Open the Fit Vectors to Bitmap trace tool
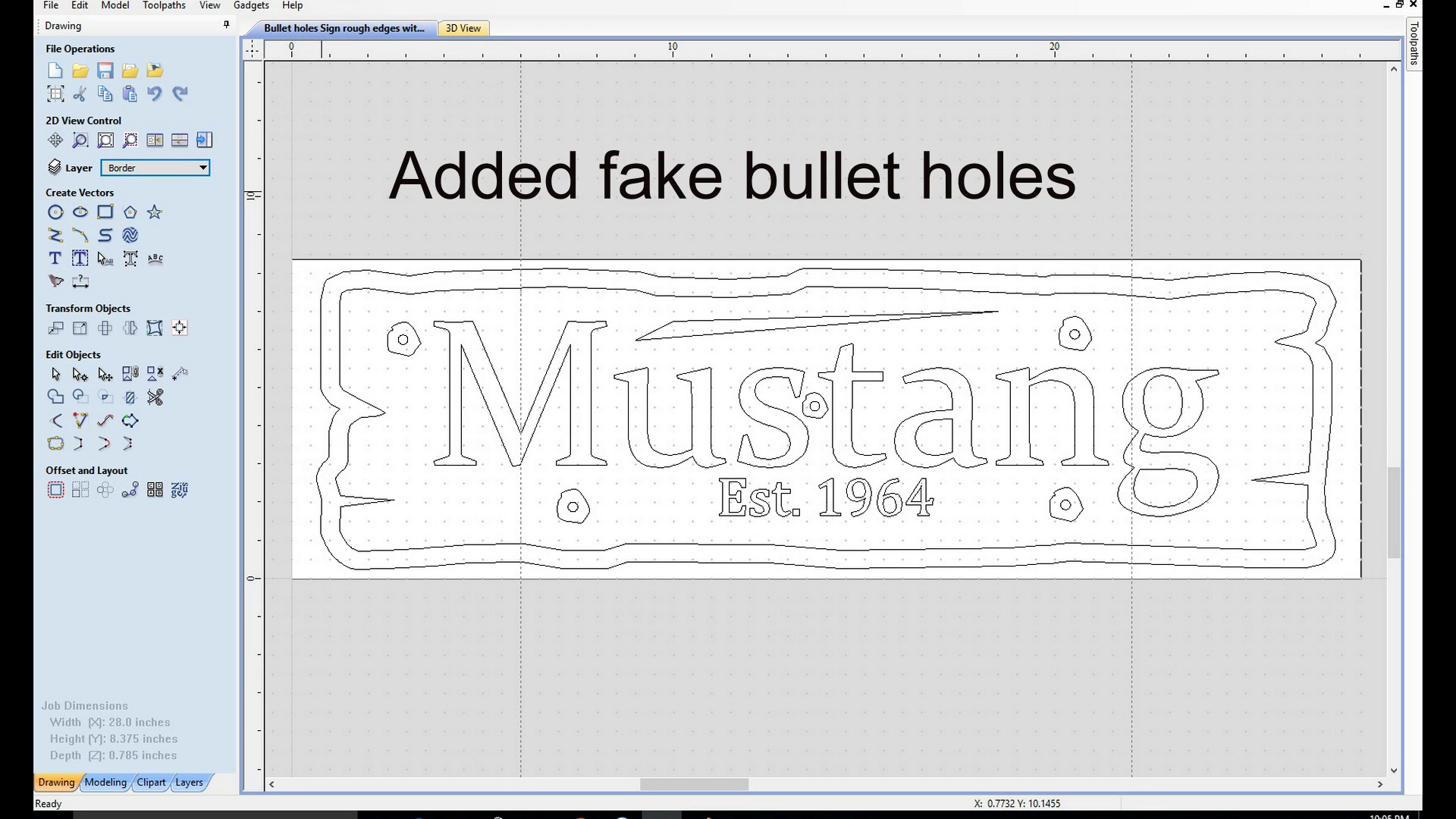This screenshot has height=819, width=1456. pyautogui.click(x=55, y=281)
